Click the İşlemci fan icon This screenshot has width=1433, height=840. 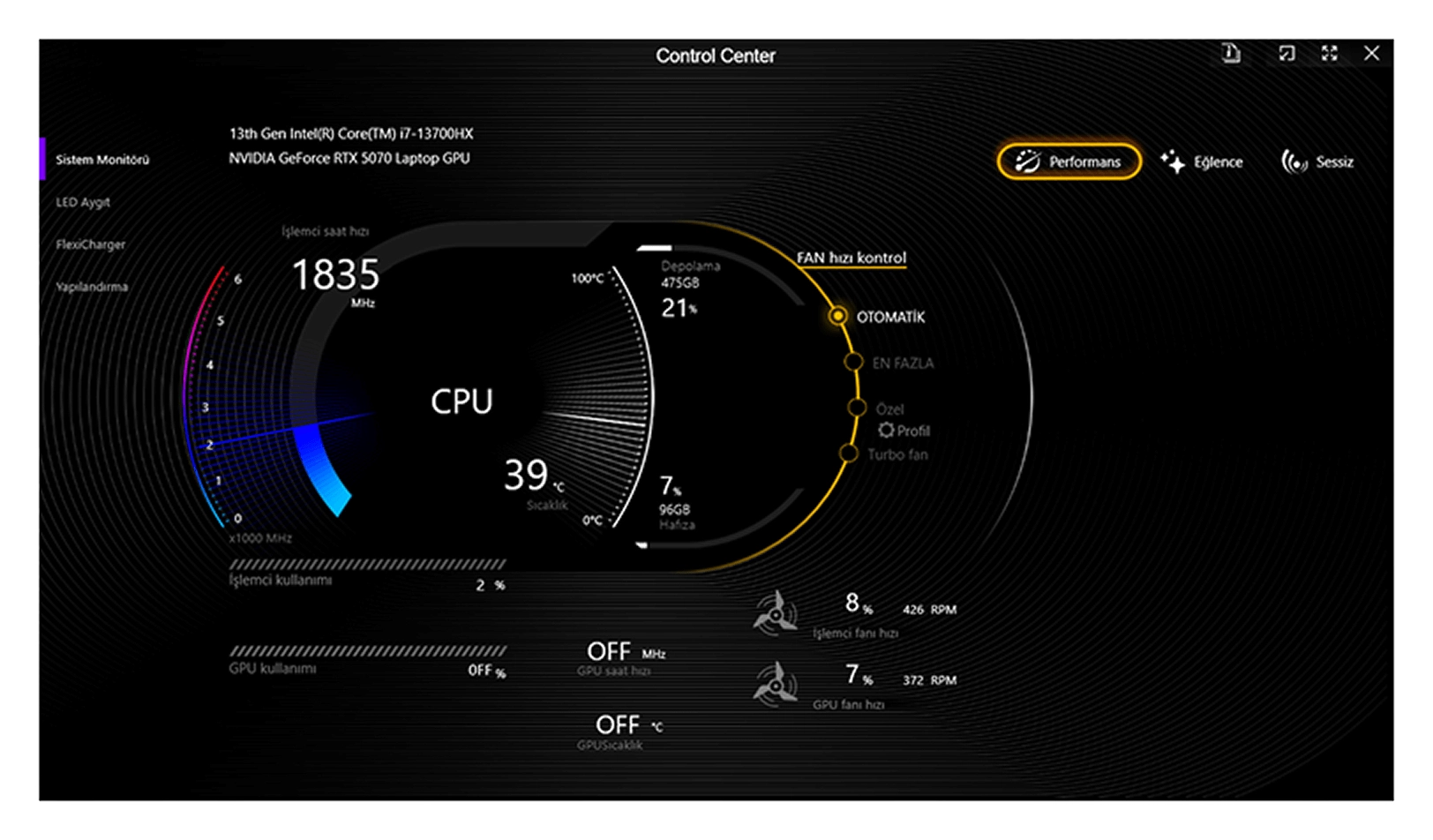pyautogui.click(x=776, y=612)
